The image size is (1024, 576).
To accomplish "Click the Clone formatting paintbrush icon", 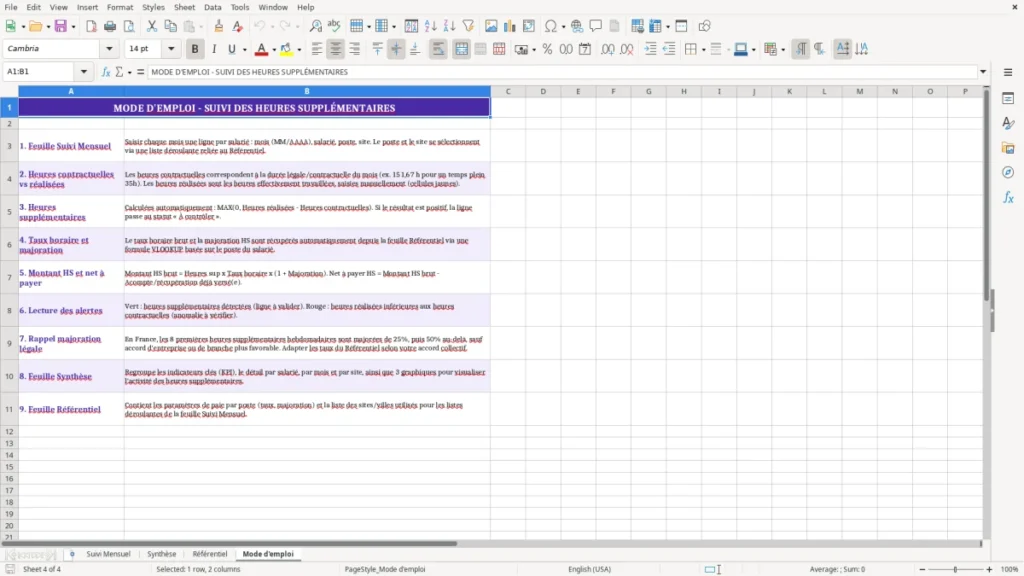I will tap(219, 26).
